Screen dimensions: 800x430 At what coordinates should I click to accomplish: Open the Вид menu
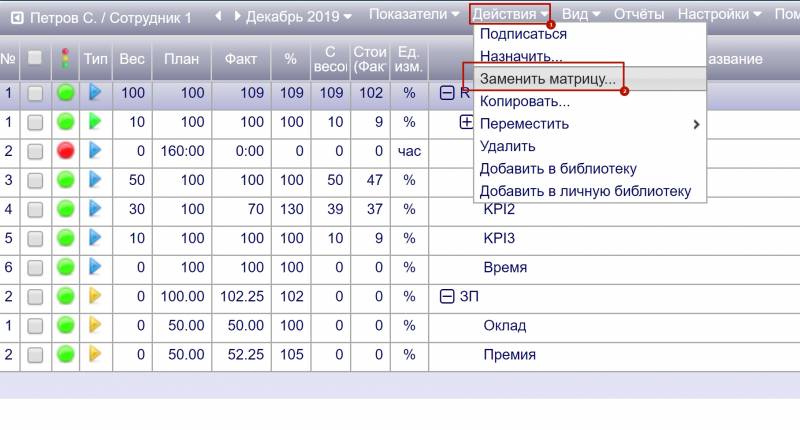click(581, 14)
